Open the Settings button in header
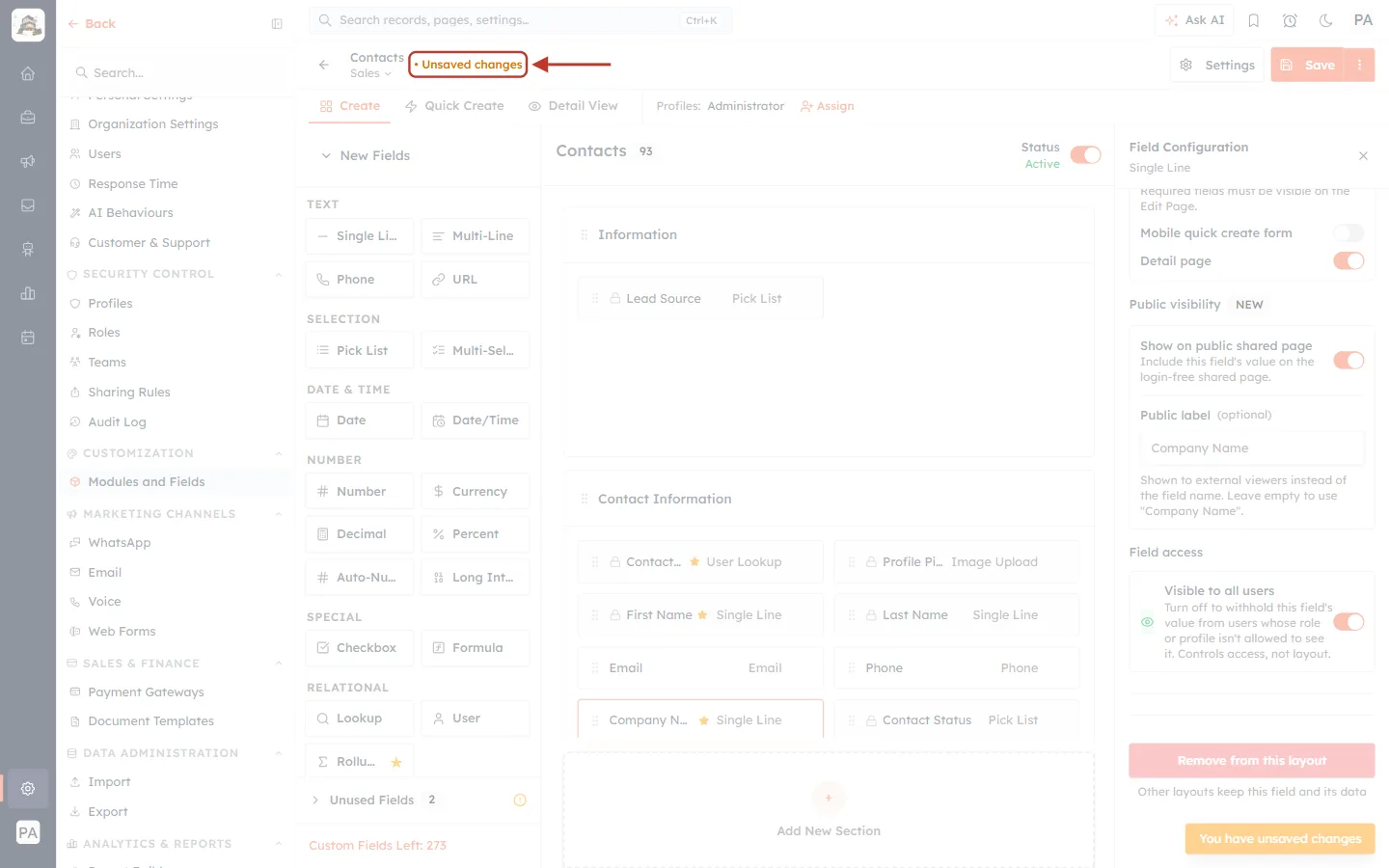Viewport: 1389px width, 868px height. point(1217,65)
